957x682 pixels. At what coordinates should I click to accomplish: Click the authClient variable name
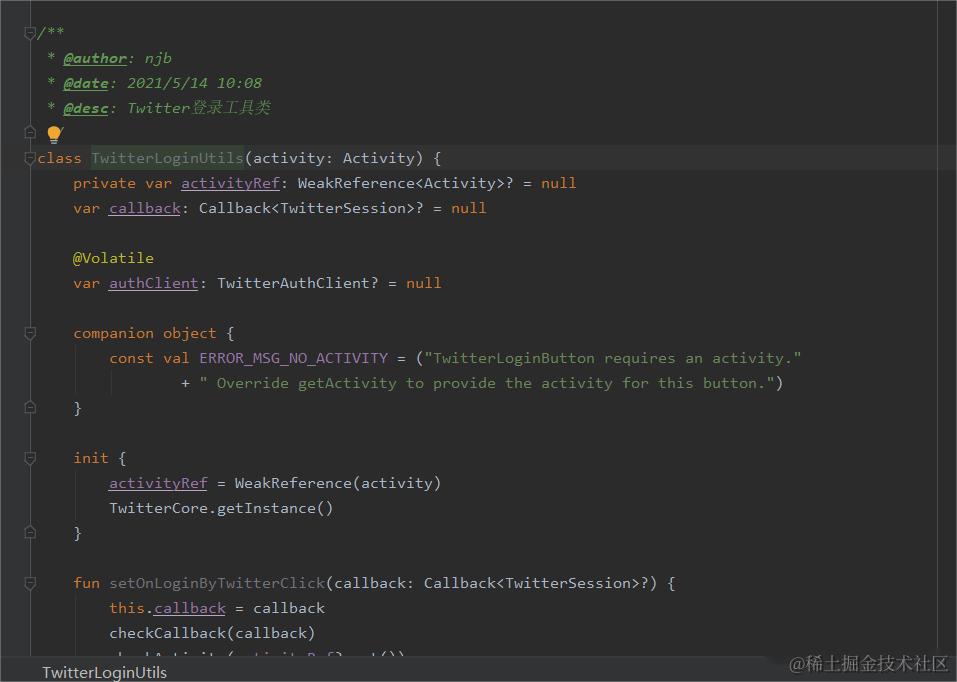pos(153,283)
